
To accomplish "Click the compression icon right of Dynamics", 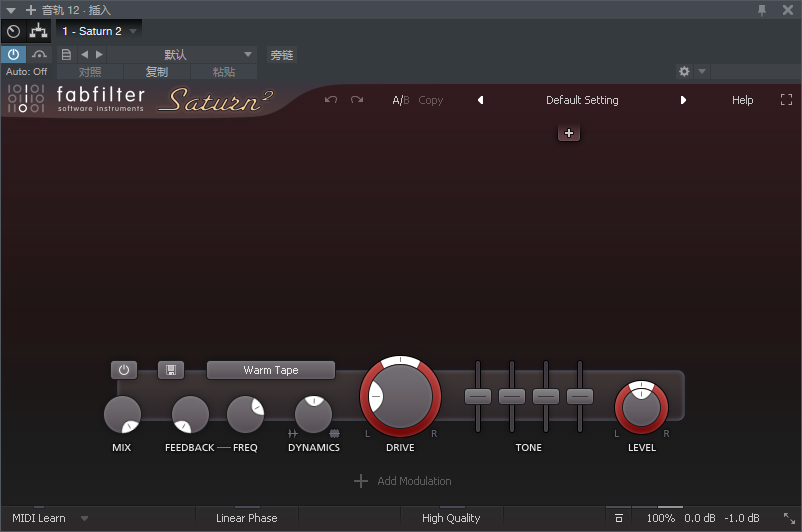I will [335, 434].
